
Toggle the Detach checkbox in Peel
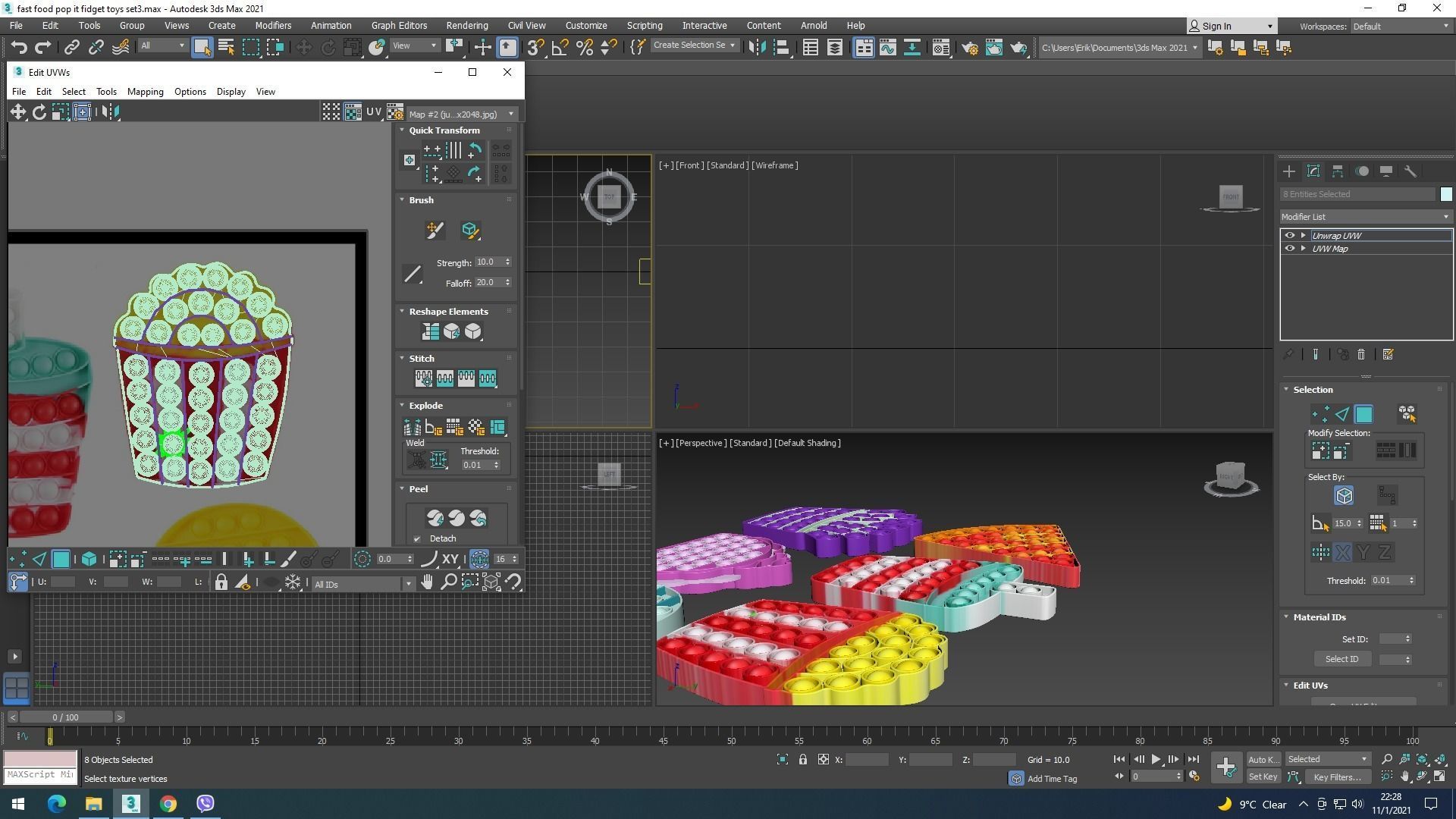coord(417,539)
